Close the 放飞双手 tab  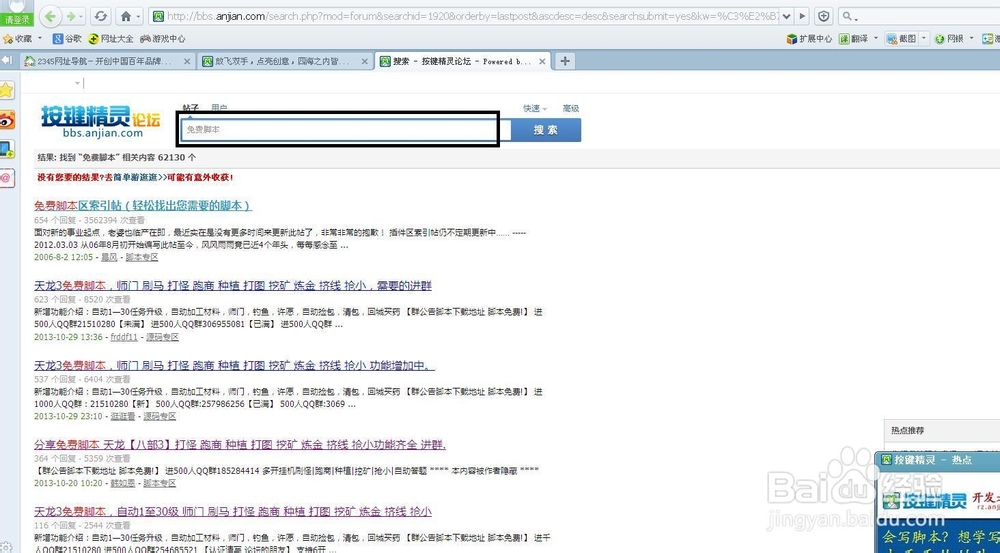(x=365, y=62)
